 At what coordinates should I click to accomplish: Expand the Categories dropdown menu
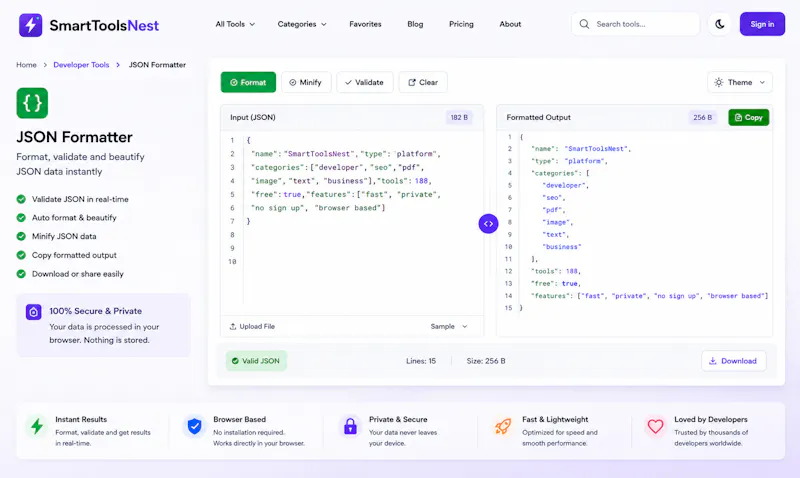coord(302,24)
